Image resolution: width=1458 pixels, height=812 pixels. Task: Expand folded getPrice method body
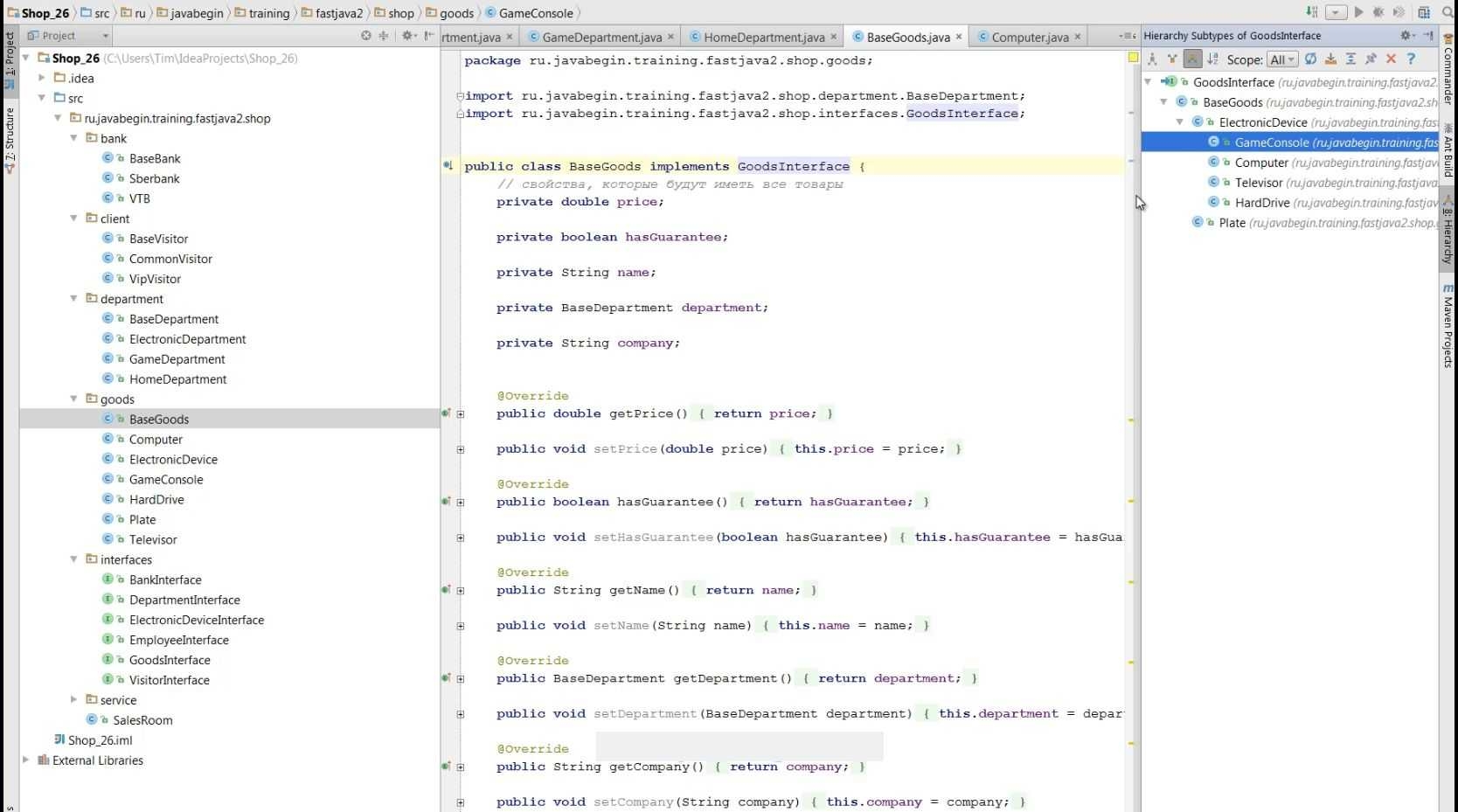pyautogui.click(x=461, y=413)
